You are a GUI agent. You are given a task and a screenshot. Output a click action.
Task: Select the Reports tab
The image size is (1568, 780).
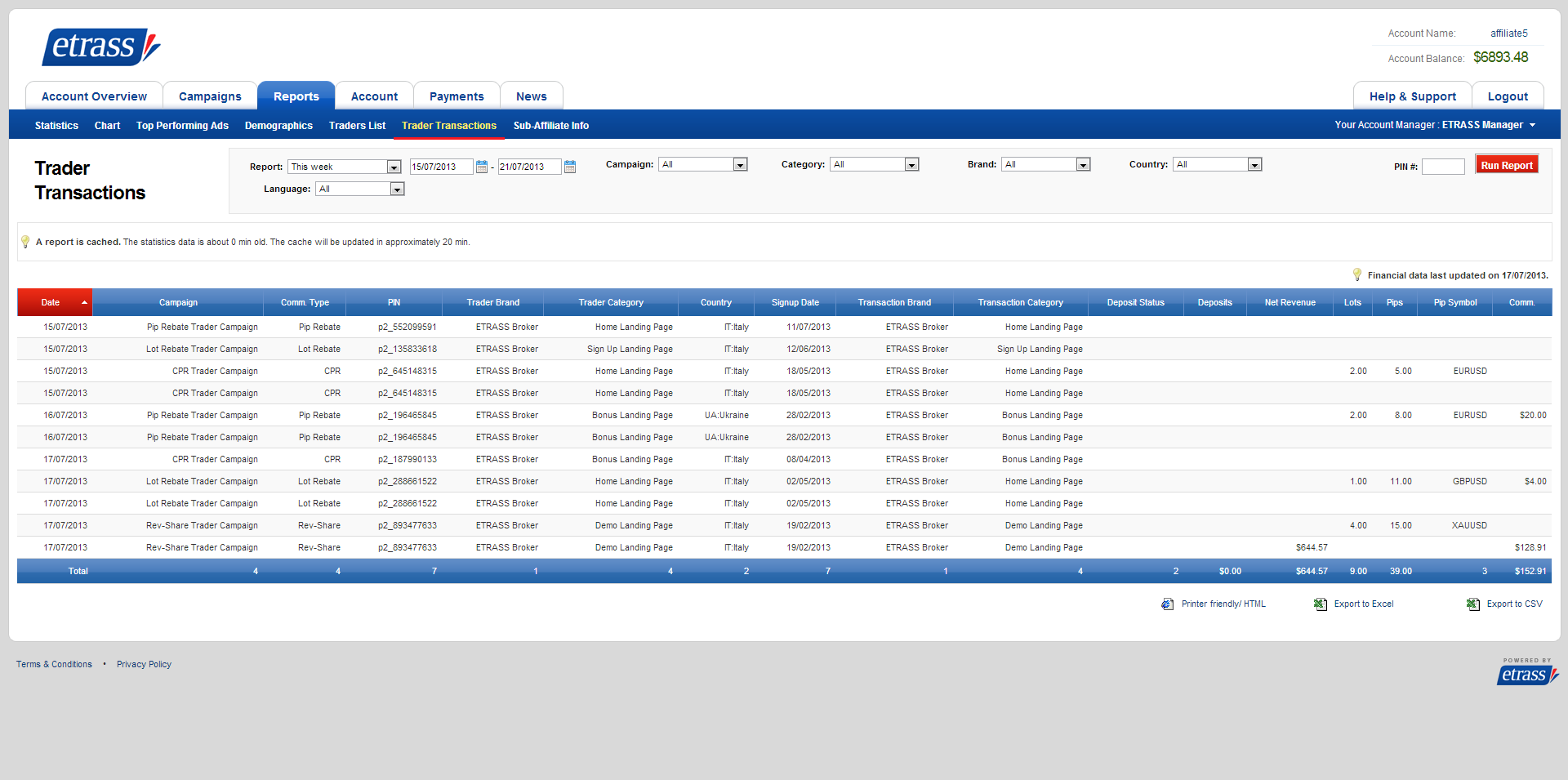(296, 96)
